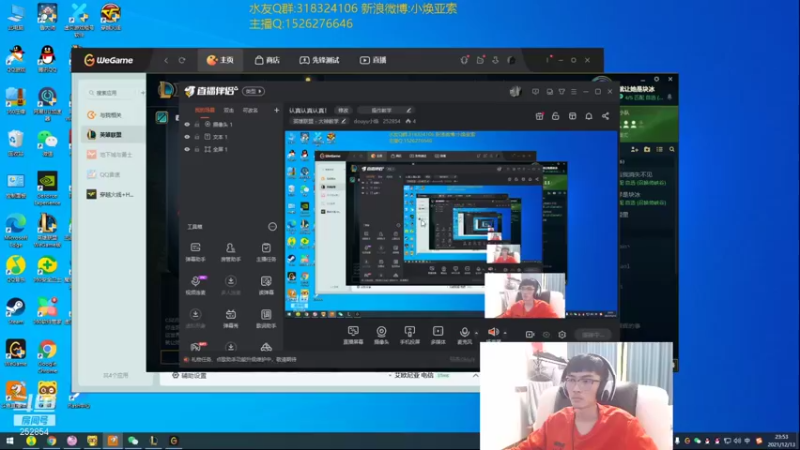Open the 主播任务 tool in the toolbox
Viewport: 800px width, 450px height.
click(x=266, y=252)
